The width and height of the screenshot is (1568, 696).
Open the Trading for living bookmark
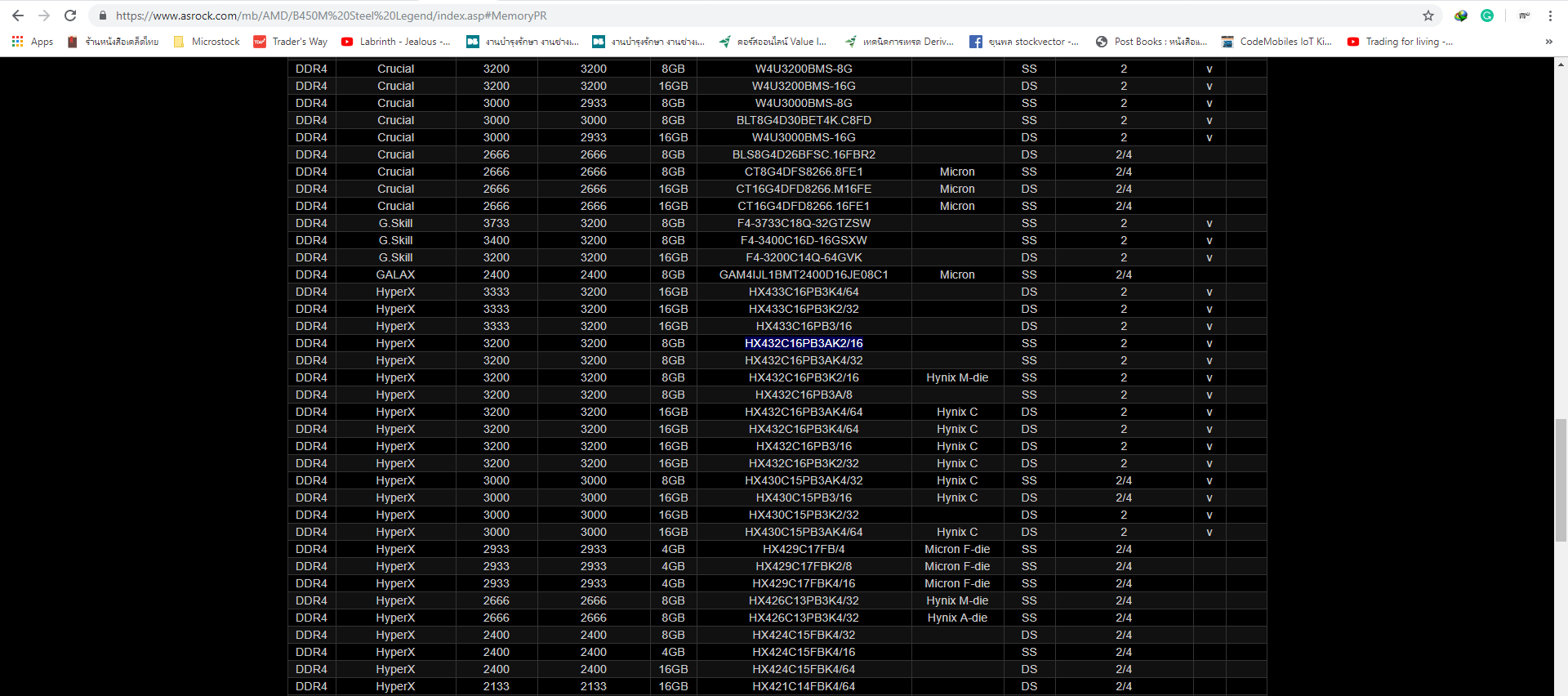tap(1400, 42)
